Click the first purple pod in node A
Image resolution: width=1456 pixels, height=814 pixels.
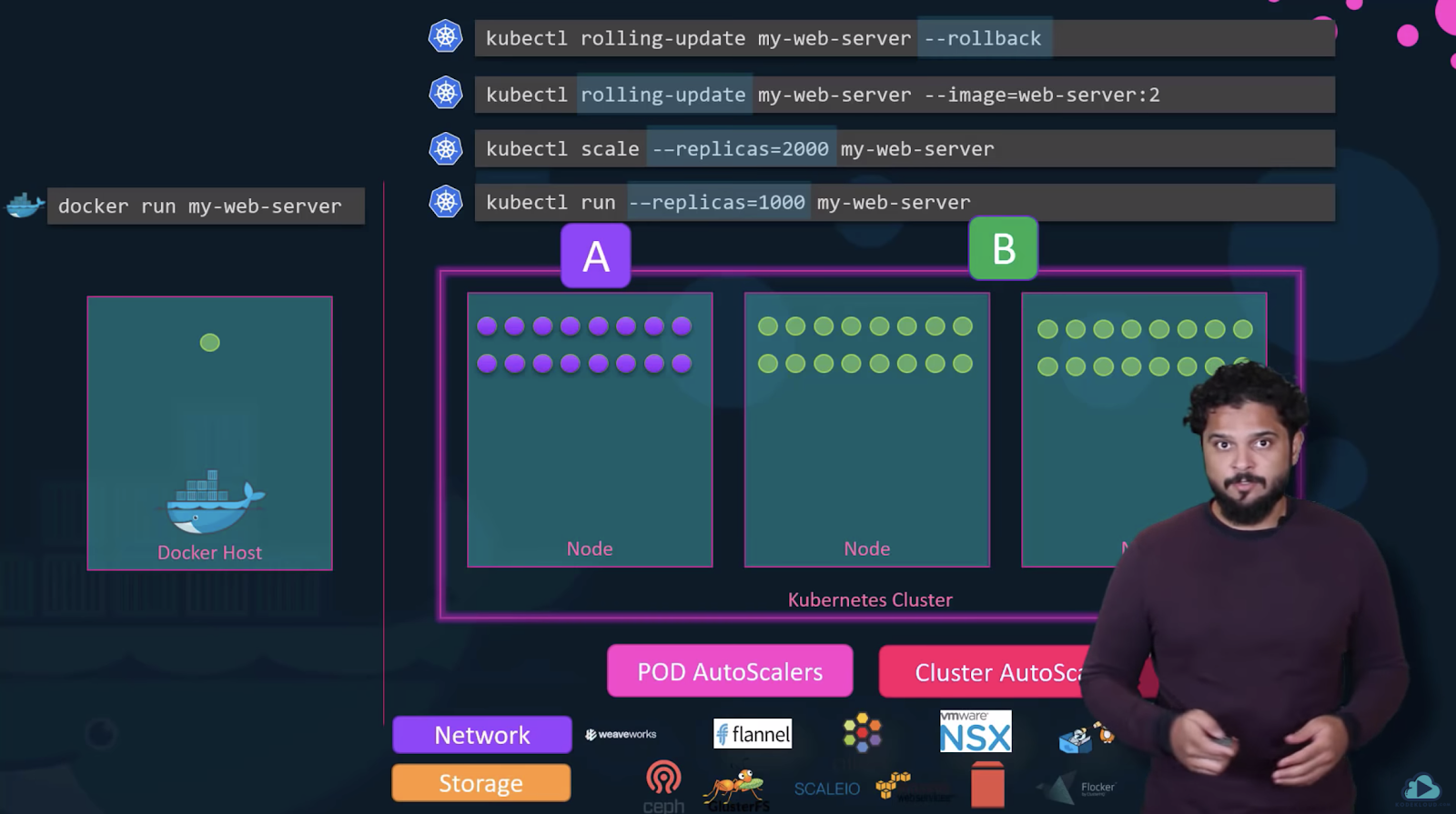[x=487, y=327]
